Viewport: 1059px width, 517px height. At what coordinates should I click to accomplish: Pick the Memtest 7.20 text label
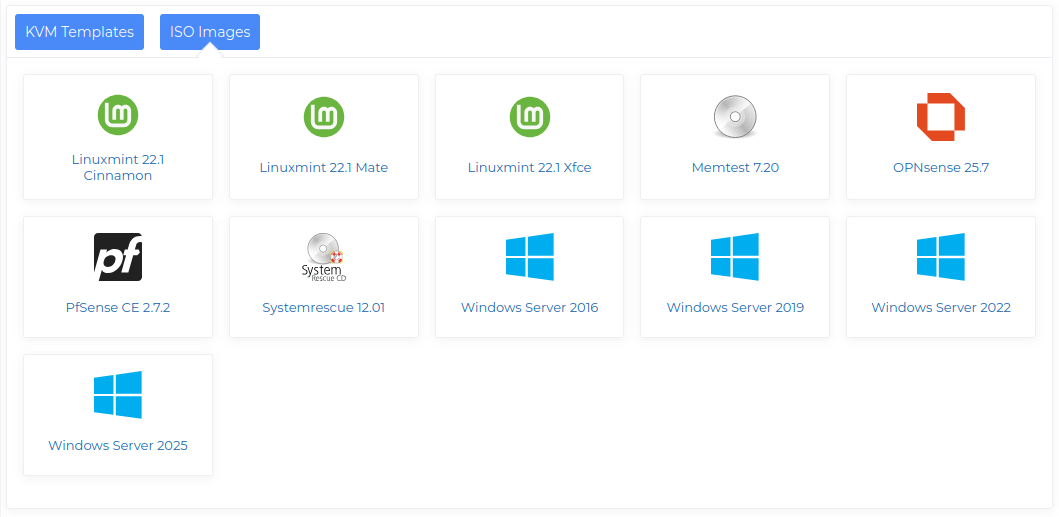[735, 167]
